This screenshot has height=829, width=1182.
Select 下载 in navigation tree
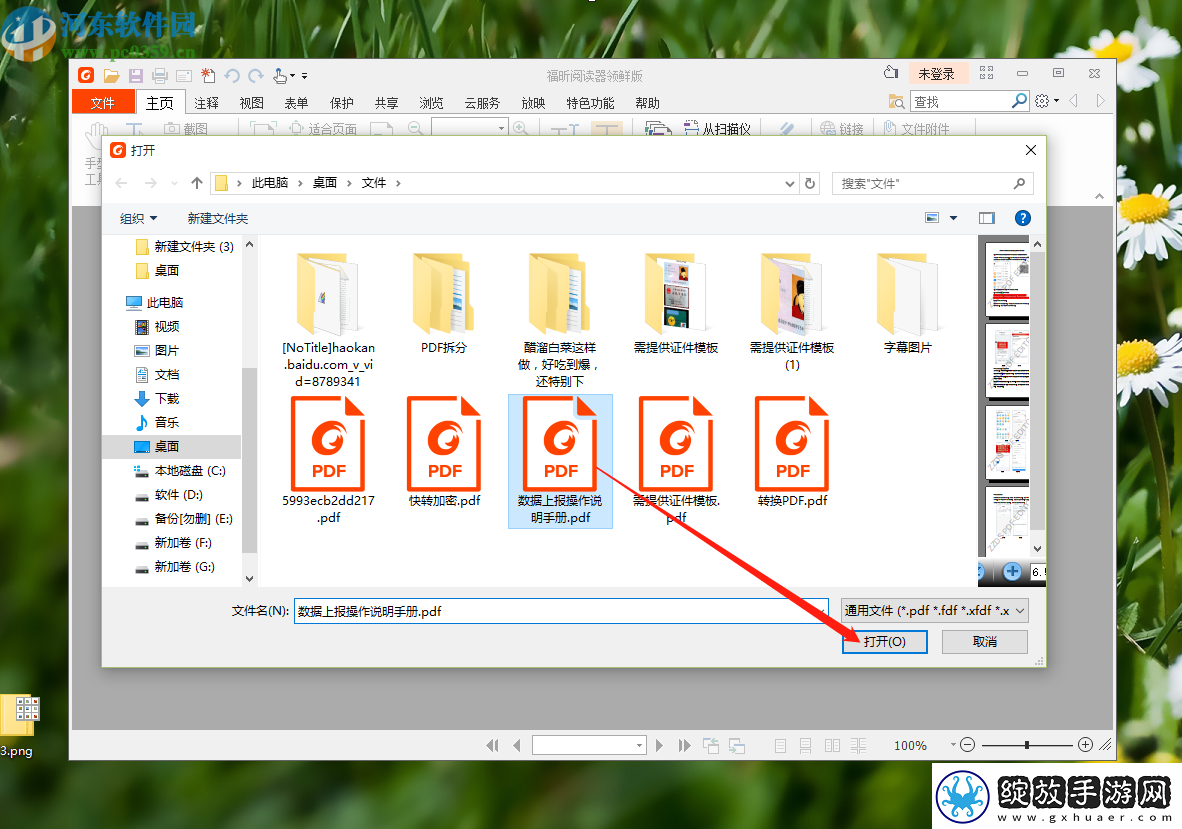[158, 399]
